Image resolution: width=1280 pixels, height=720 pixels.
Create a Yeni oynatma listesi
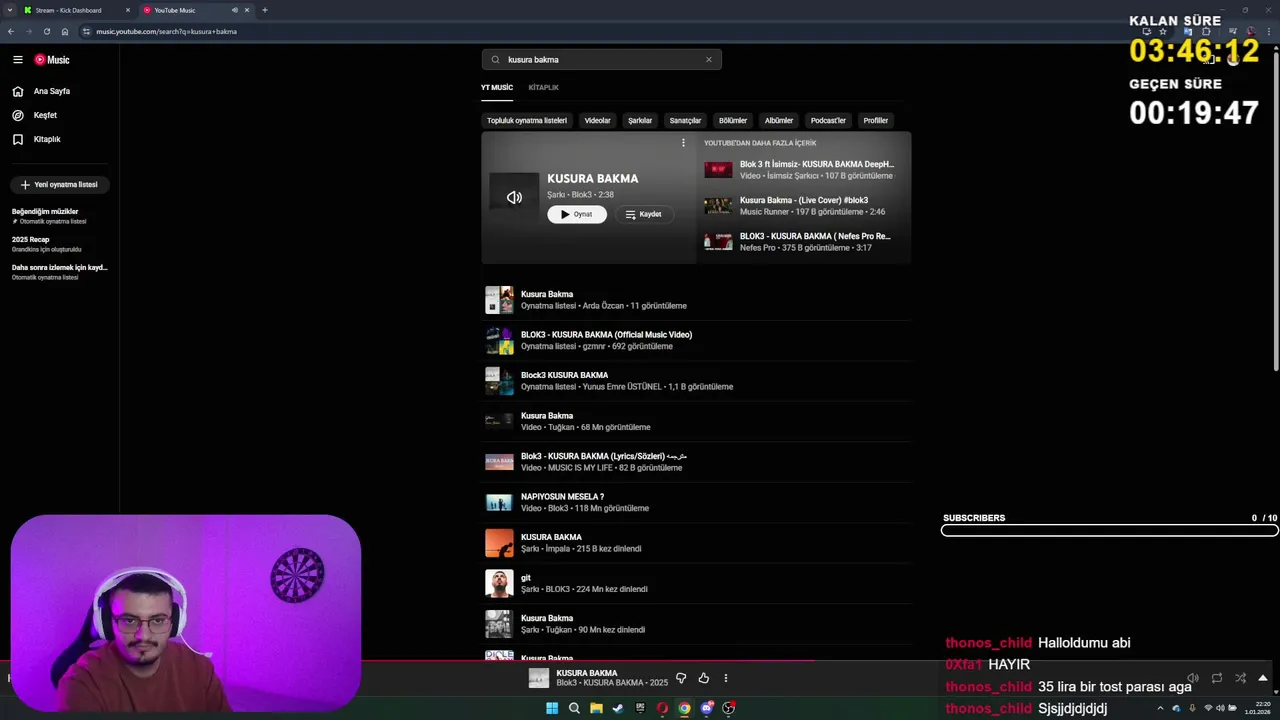pyautogui.click(x=59, y=185)
